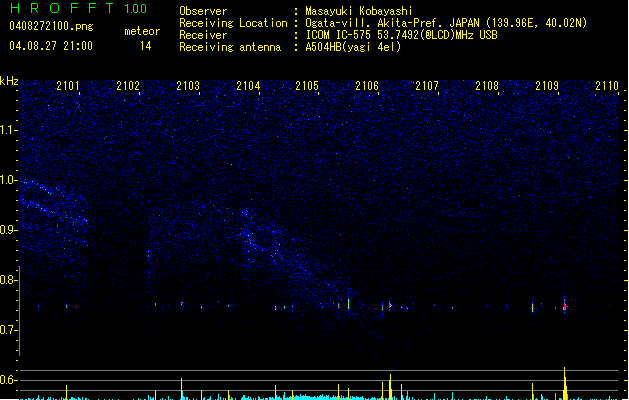Click the 0.9 kHz frequency label
Image resolution: width=629 pixels, height=400 pixels.
(9, 230)
